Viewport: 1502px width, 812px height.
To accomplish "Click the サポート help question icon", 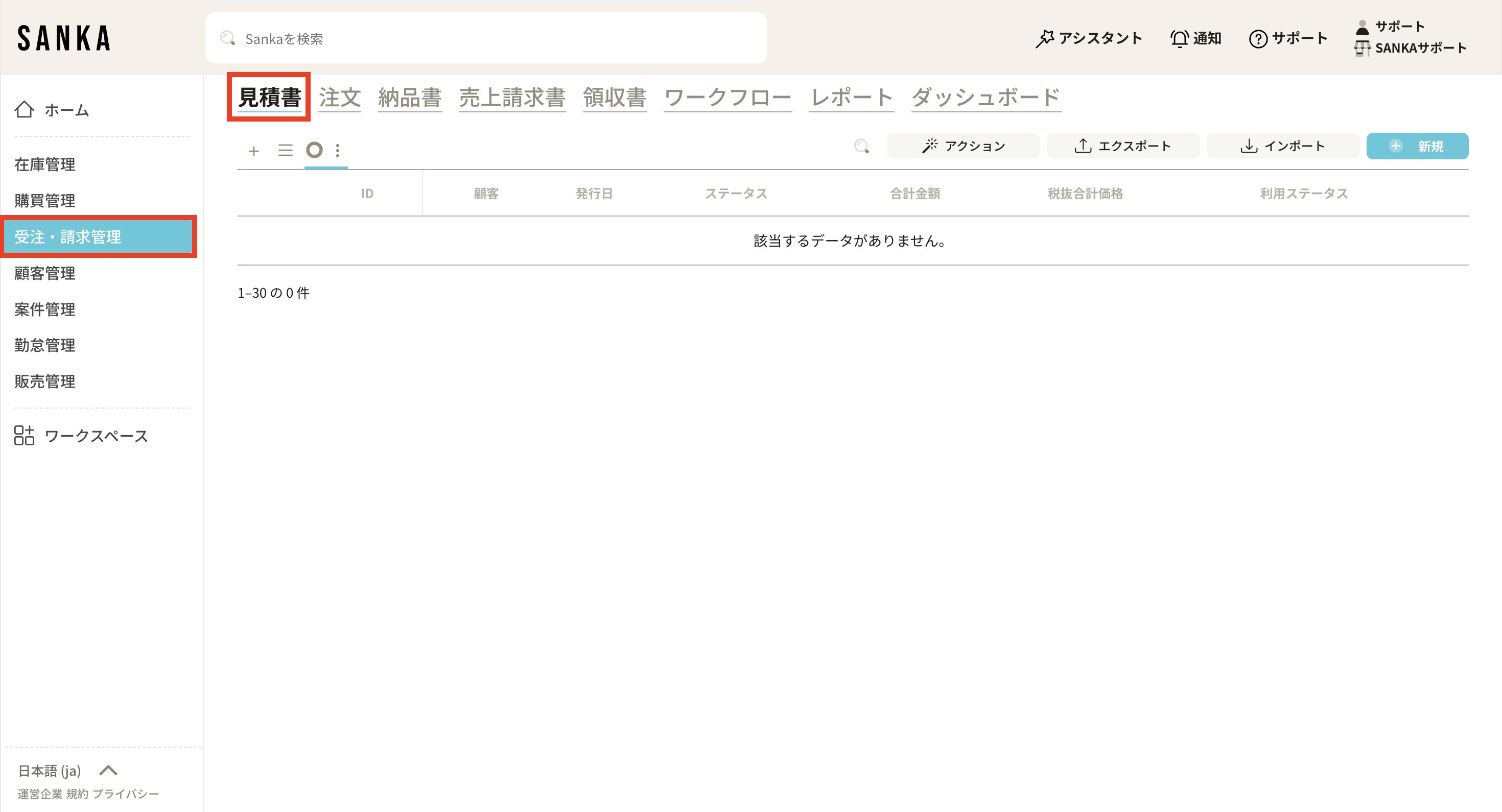I will (x=1258, y=38).
